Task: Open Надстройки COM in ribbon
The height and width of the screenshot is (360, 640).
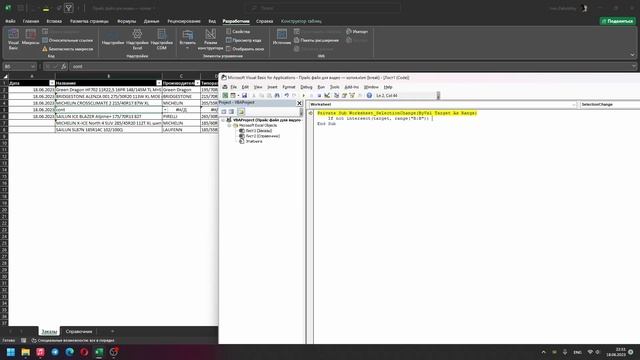Action: pos(162,39)
